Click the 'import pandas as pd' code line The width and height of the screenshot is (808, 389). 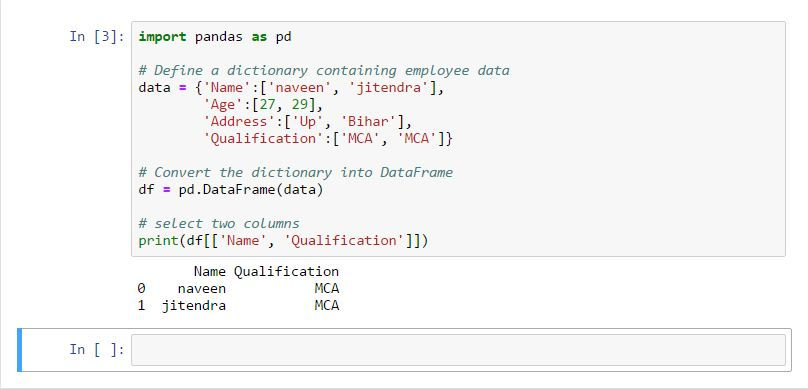coord(215,37)
